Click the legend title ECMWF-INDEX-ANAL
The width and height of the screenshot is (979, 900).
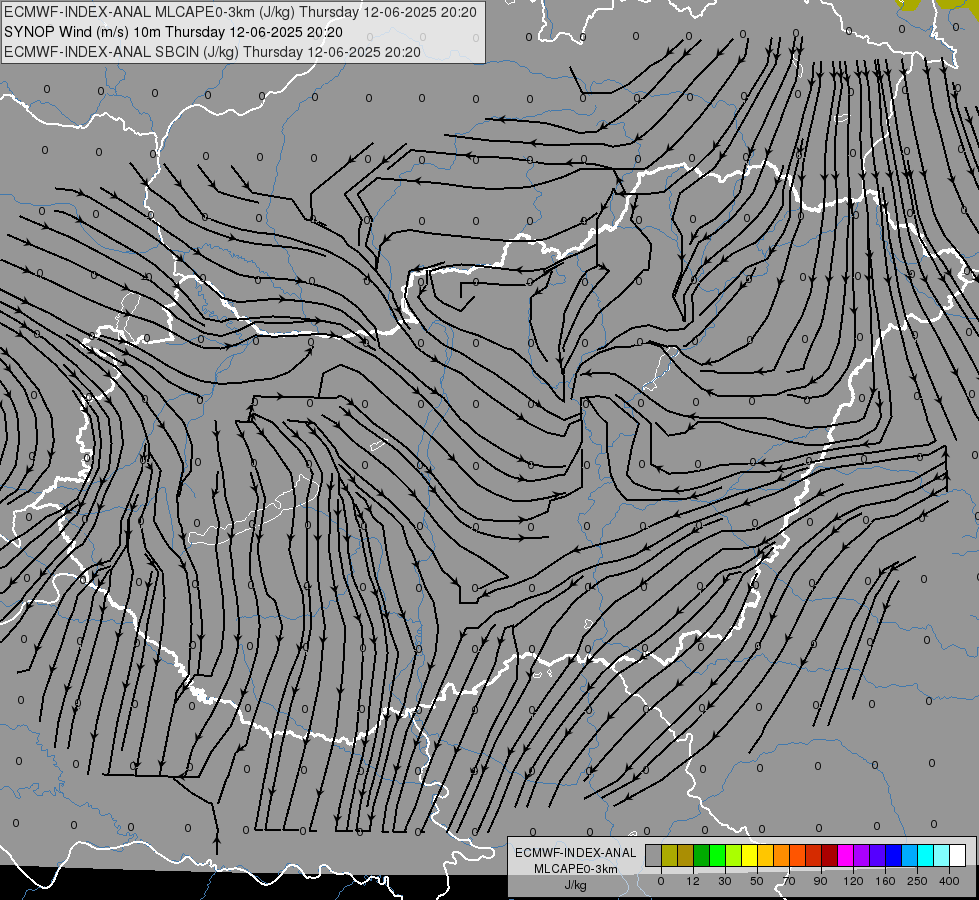coord(576,853)
